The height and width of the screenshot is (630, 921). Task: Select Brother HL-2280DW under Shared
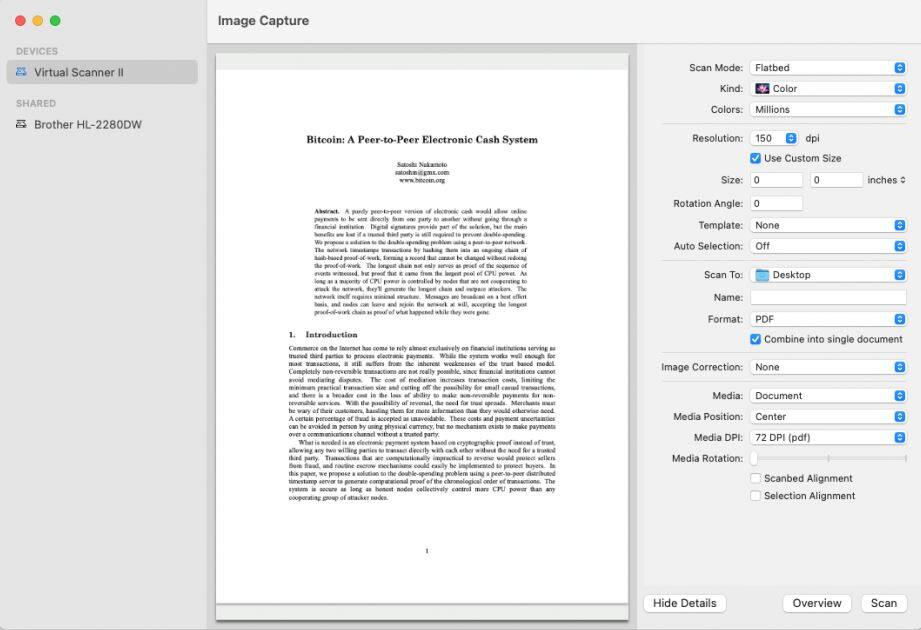pyautogui.click(x=88, y=125)
